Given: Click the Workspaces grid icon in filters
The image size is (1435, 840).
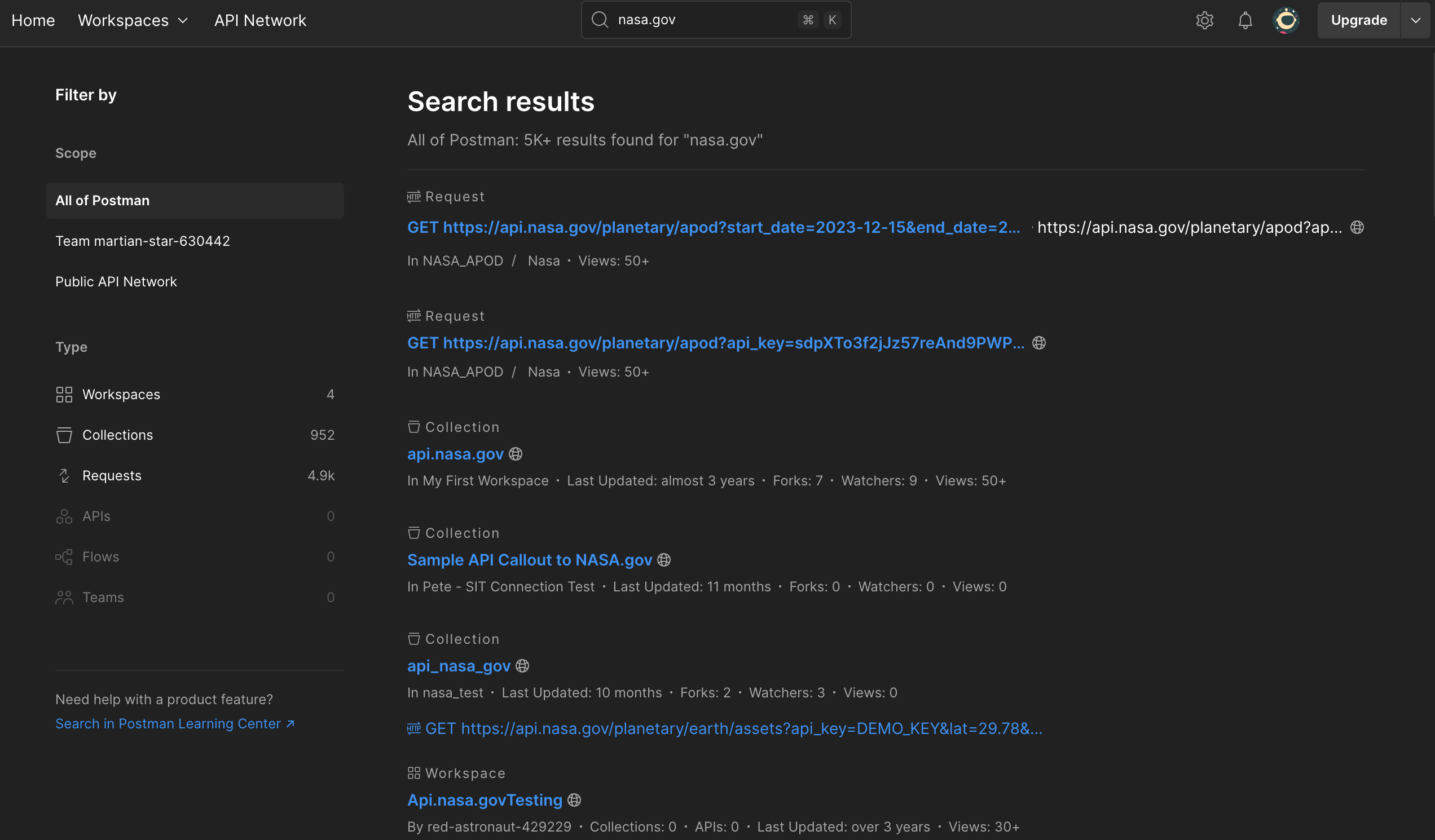Looking at the screenshot, I should (x=64, y=395).
